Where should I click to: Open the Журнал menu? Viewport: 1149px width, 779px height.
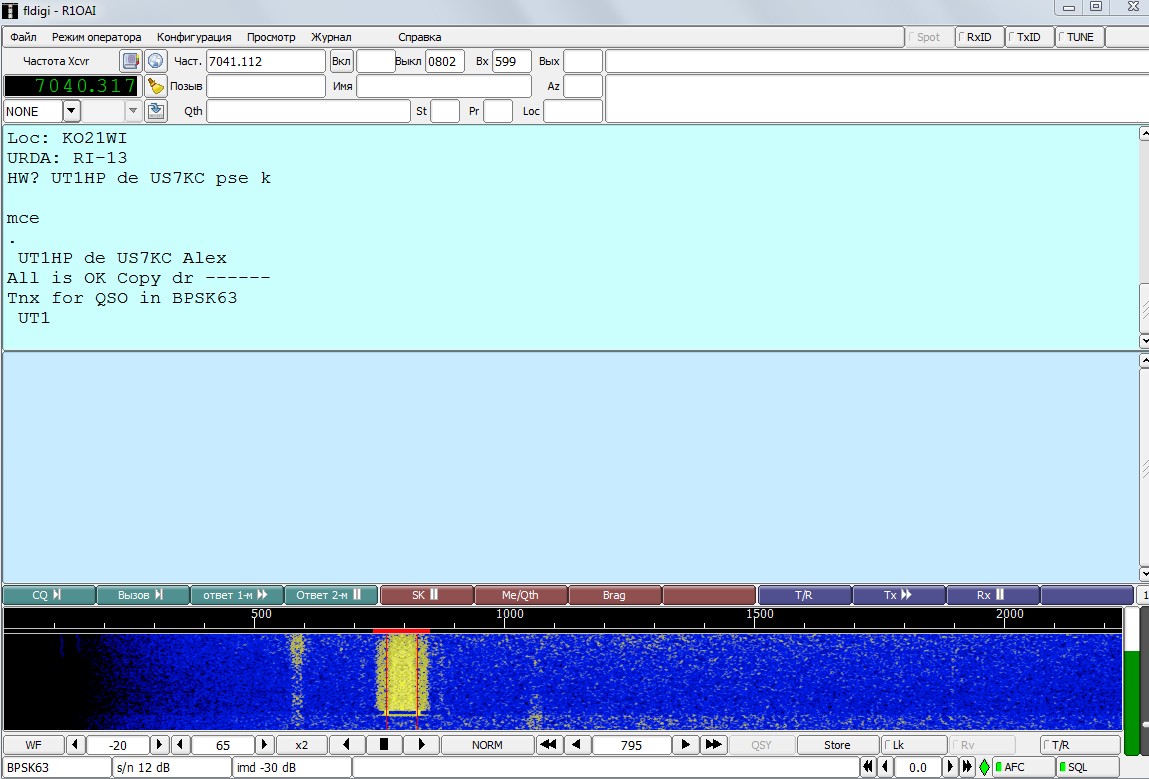[331, 37]
